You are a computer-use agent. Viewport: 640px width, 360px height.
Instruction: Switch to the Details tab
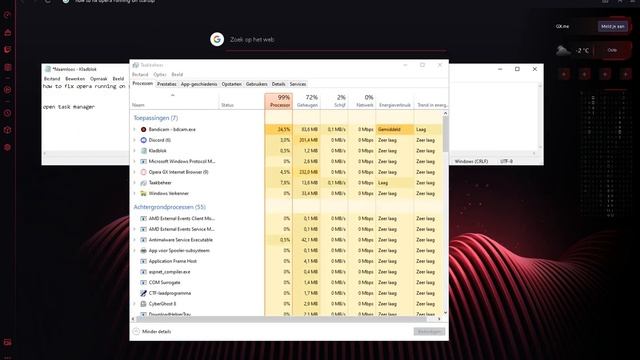[278, 84]
